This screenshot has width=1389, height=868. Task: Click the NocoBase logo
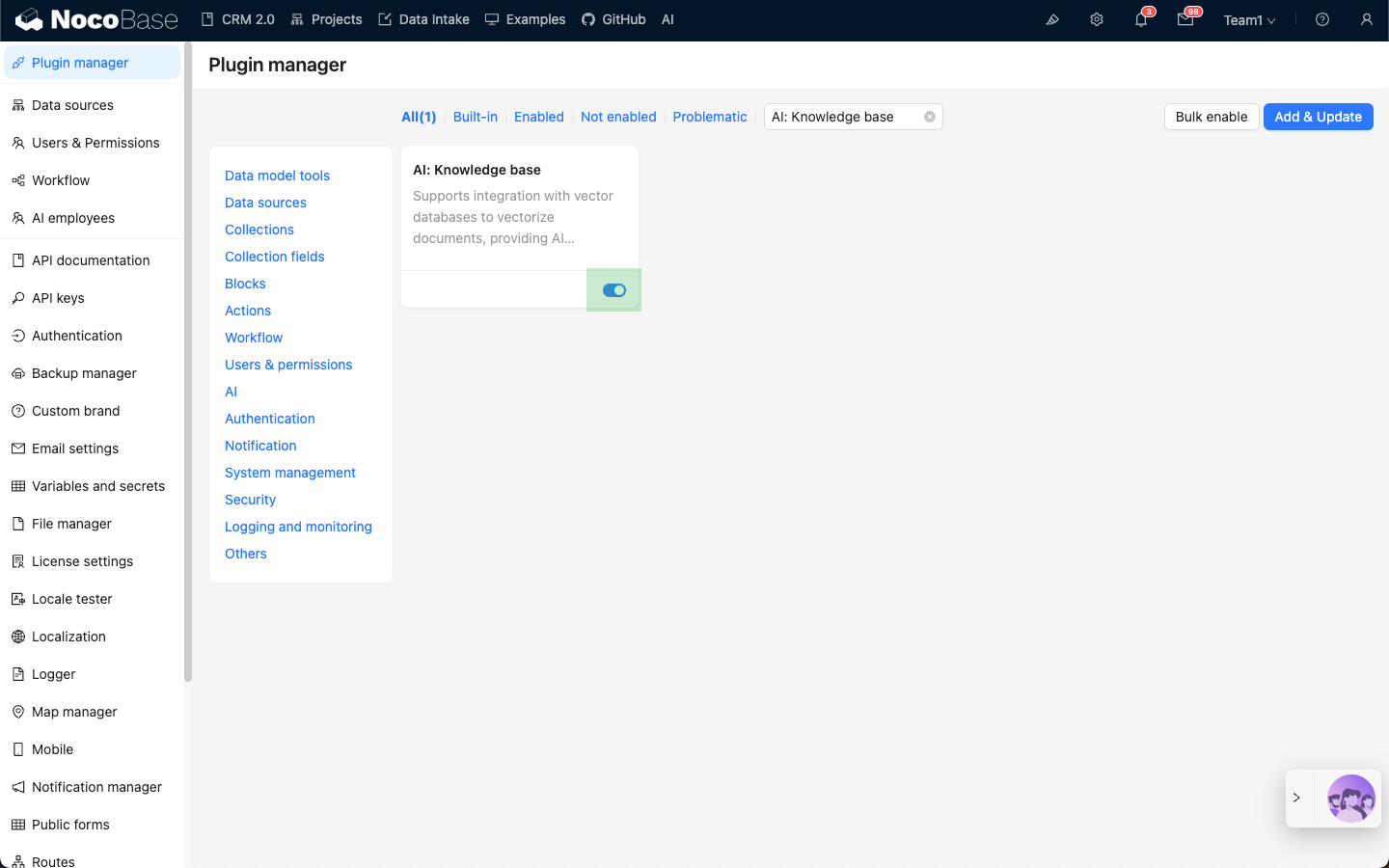click(97, 19)
